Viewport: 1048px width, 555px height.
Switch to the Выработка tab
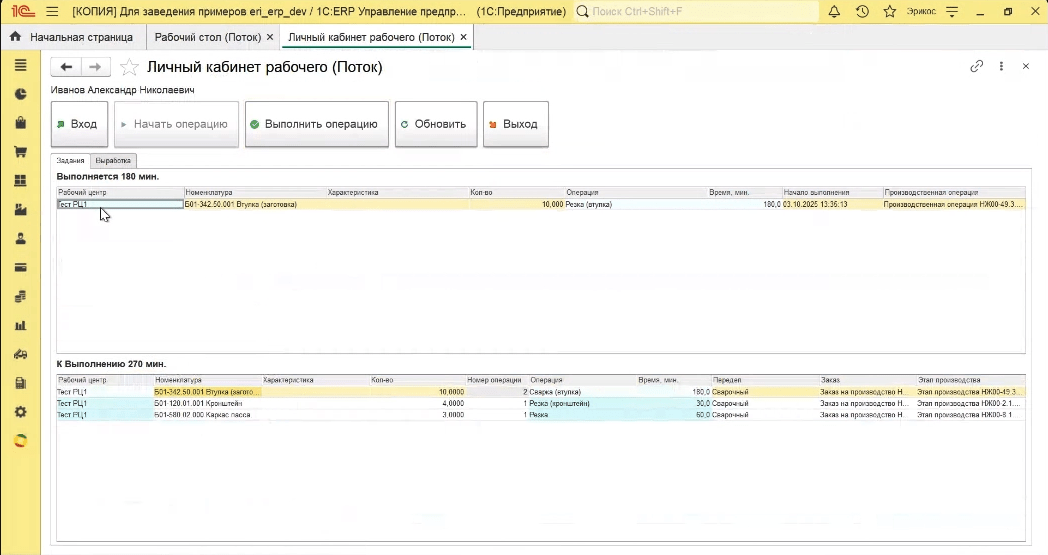pos(113,160)
